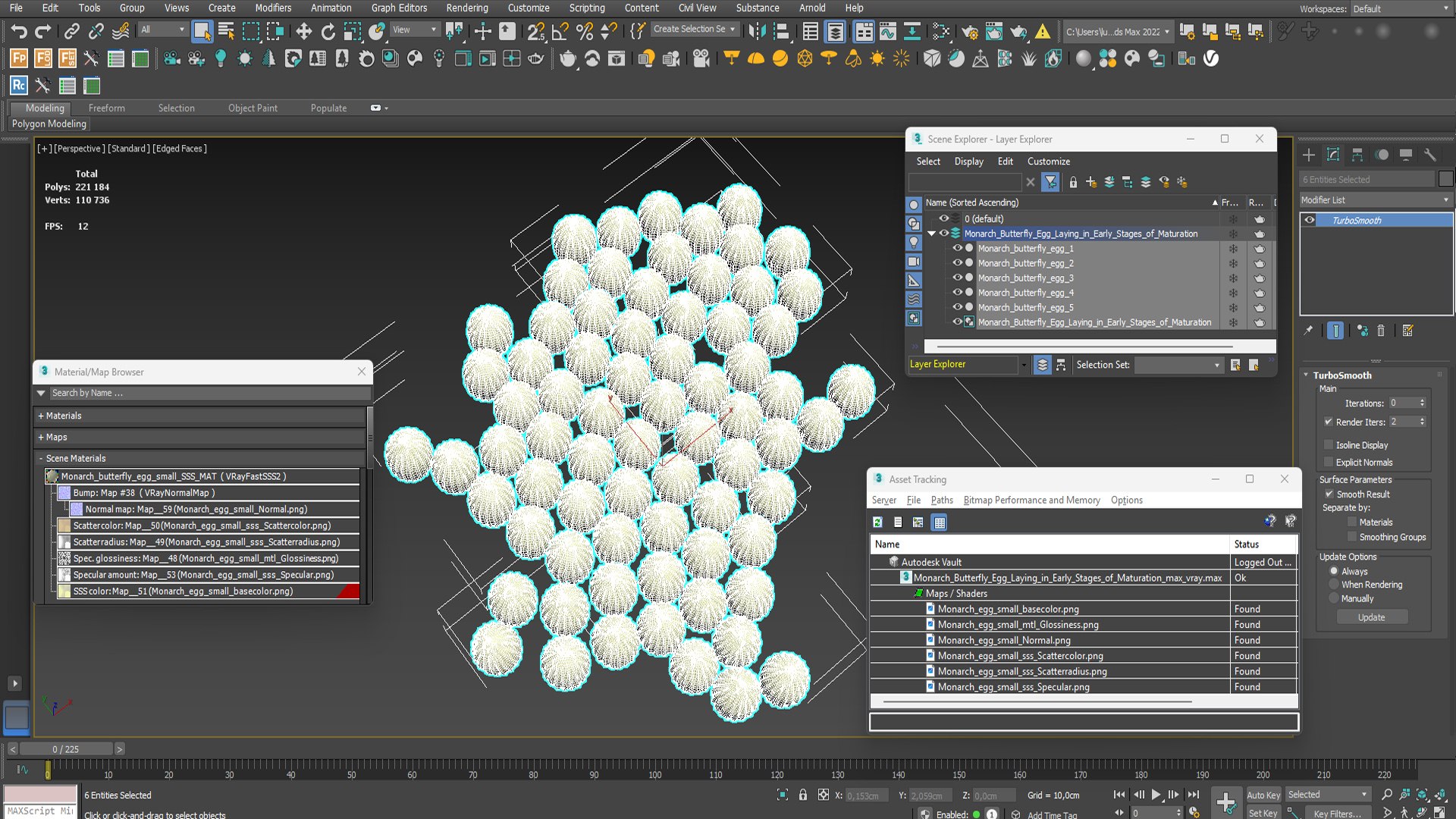Click the Material Browser Search by Name field
Image resolution: width=1456 pixels, height=819 pixels.
pos(210,393)
